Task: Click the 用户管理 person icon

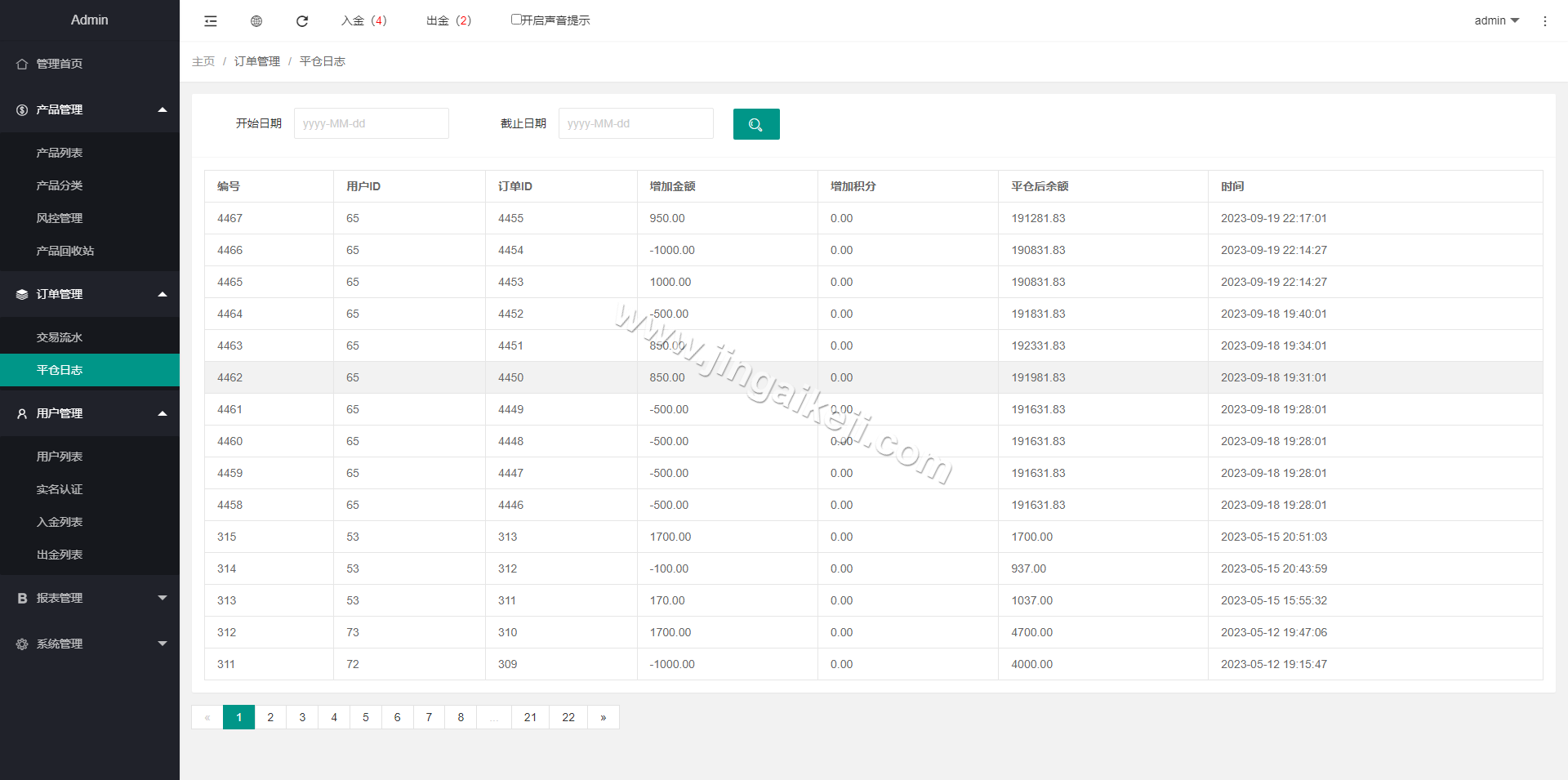Action: point(22,414)
